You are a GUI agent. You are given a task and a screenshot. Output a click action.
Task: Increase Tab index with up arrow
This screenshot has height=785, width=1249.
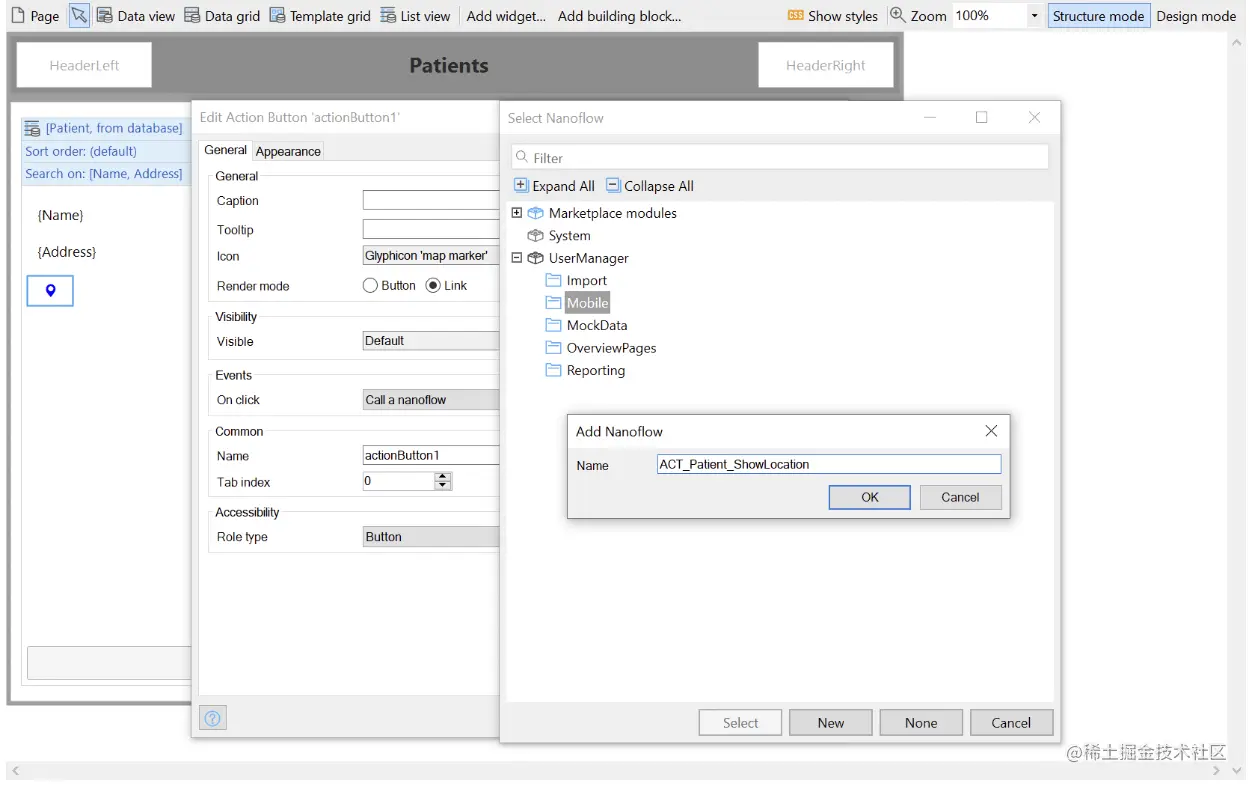point(443,477)
